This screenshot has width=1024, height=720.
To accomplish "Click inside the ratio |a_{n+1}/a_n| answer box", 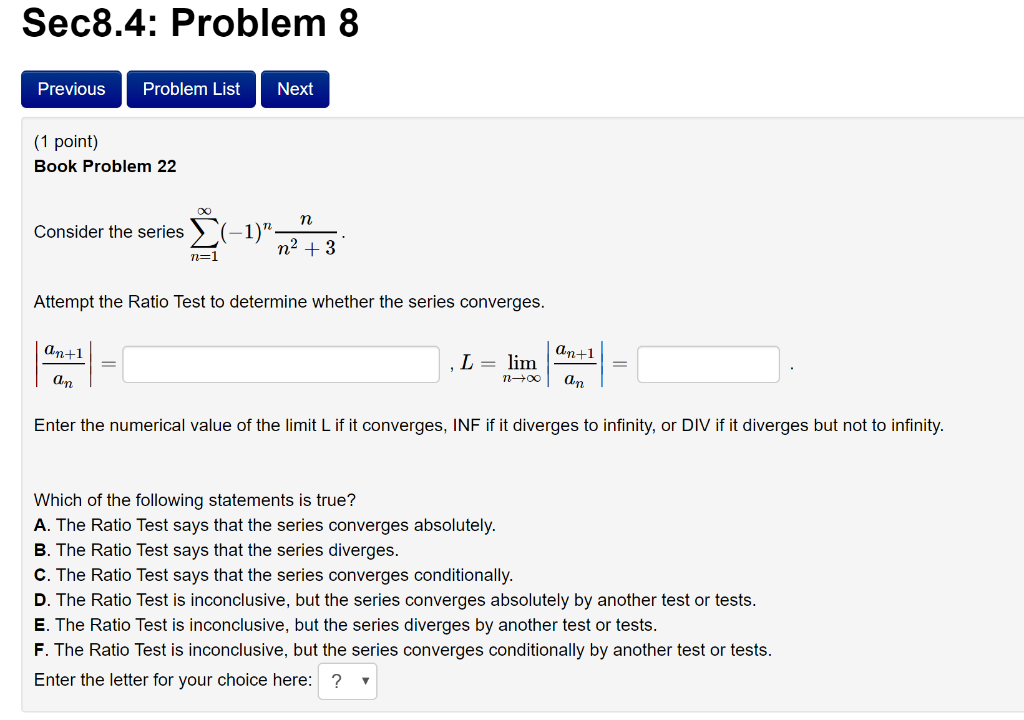I will [280, 364].
